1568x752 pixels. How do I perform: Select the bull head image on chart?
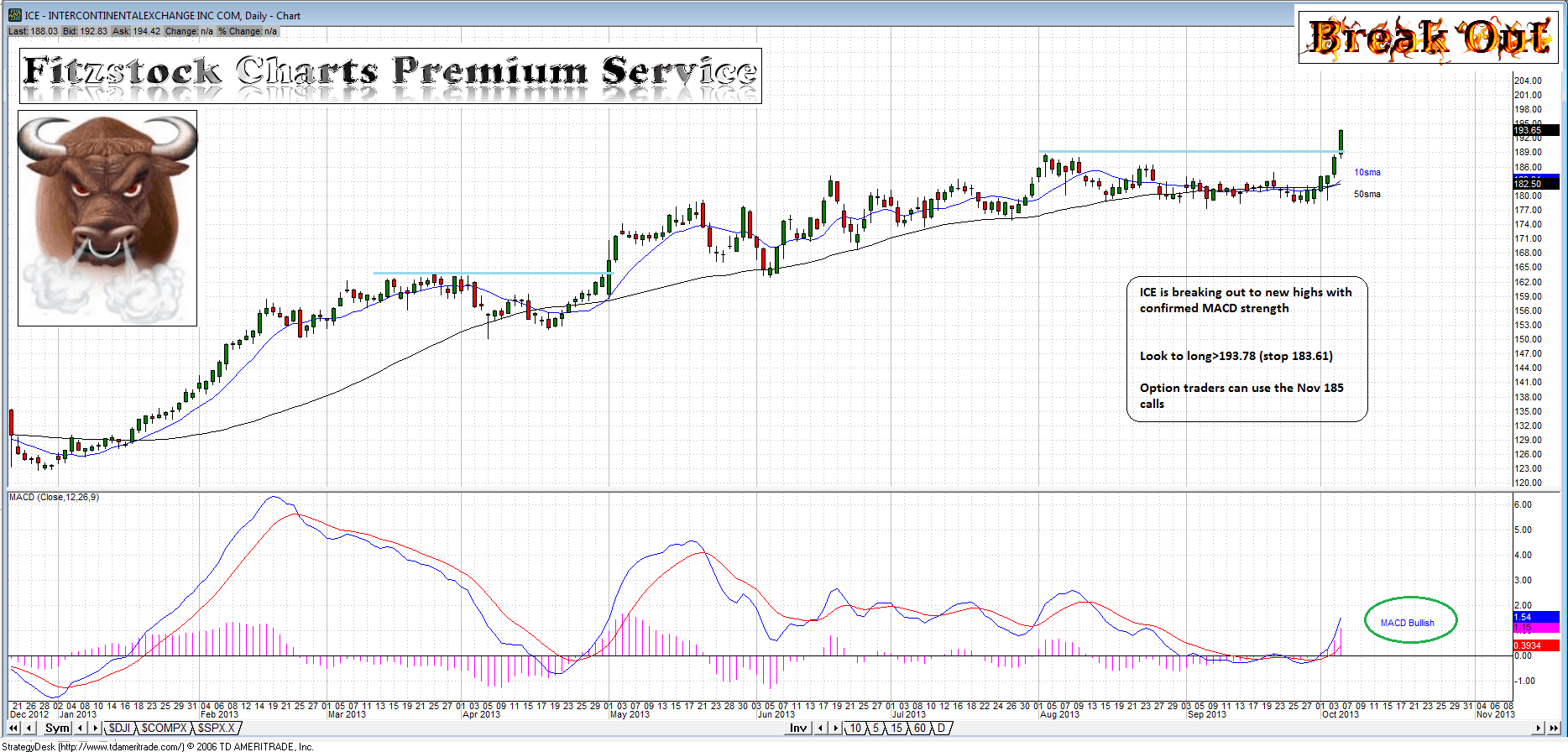tap(107, 218)
